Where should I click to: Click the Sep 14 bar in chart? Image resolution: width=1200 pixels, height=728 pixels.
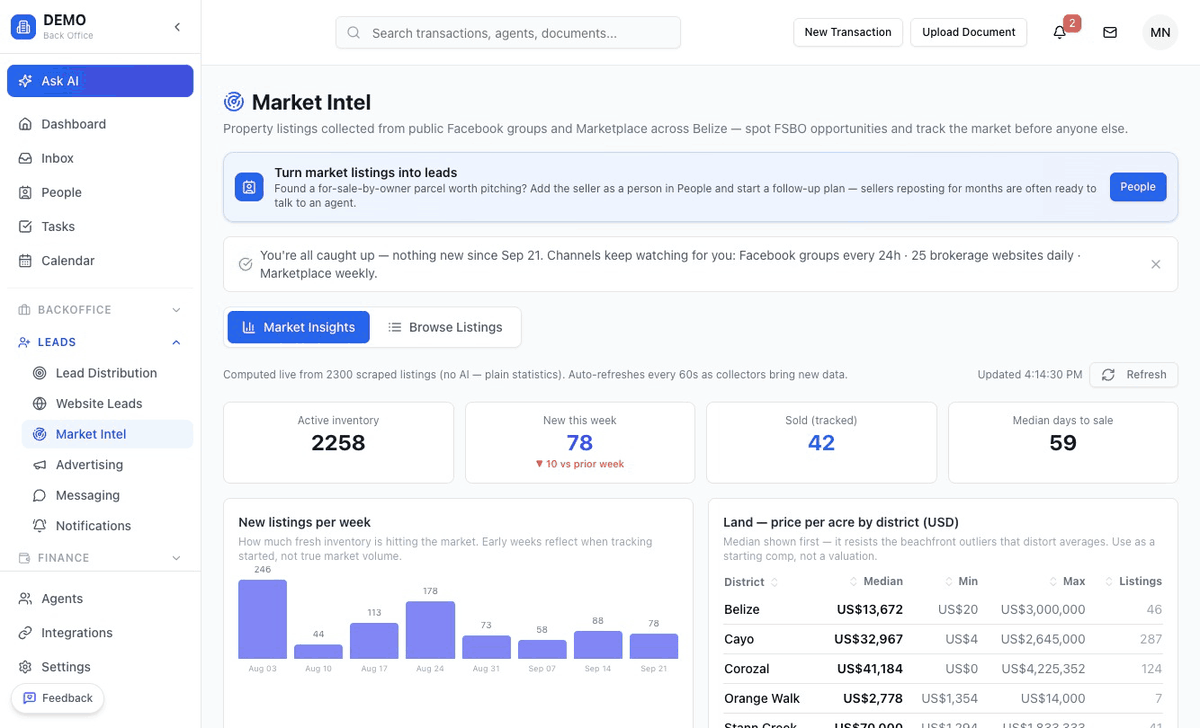598,645
